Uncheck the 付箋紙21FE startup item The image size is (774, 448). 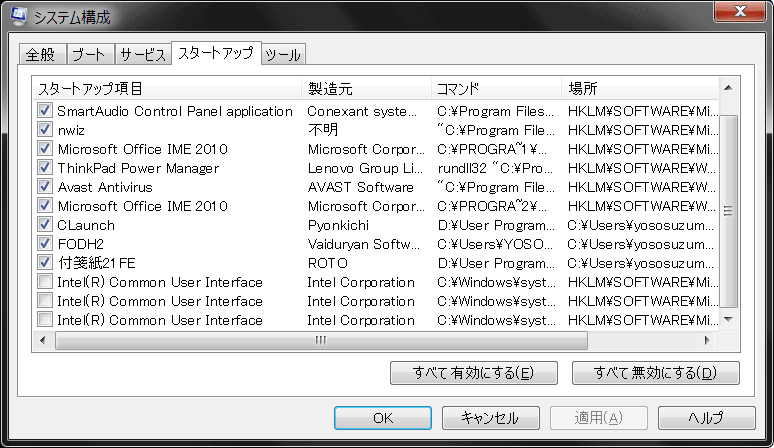pos(45,263)
